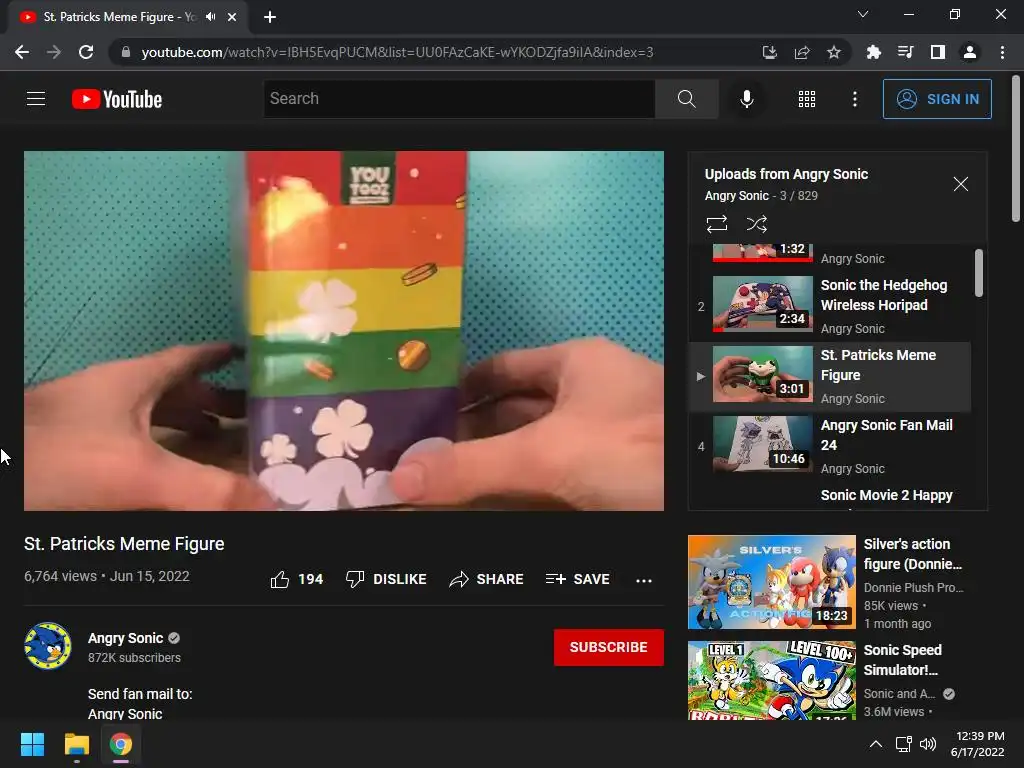Click the search magnifier button
Screen dimensions: 1024x768
[686, 99]
